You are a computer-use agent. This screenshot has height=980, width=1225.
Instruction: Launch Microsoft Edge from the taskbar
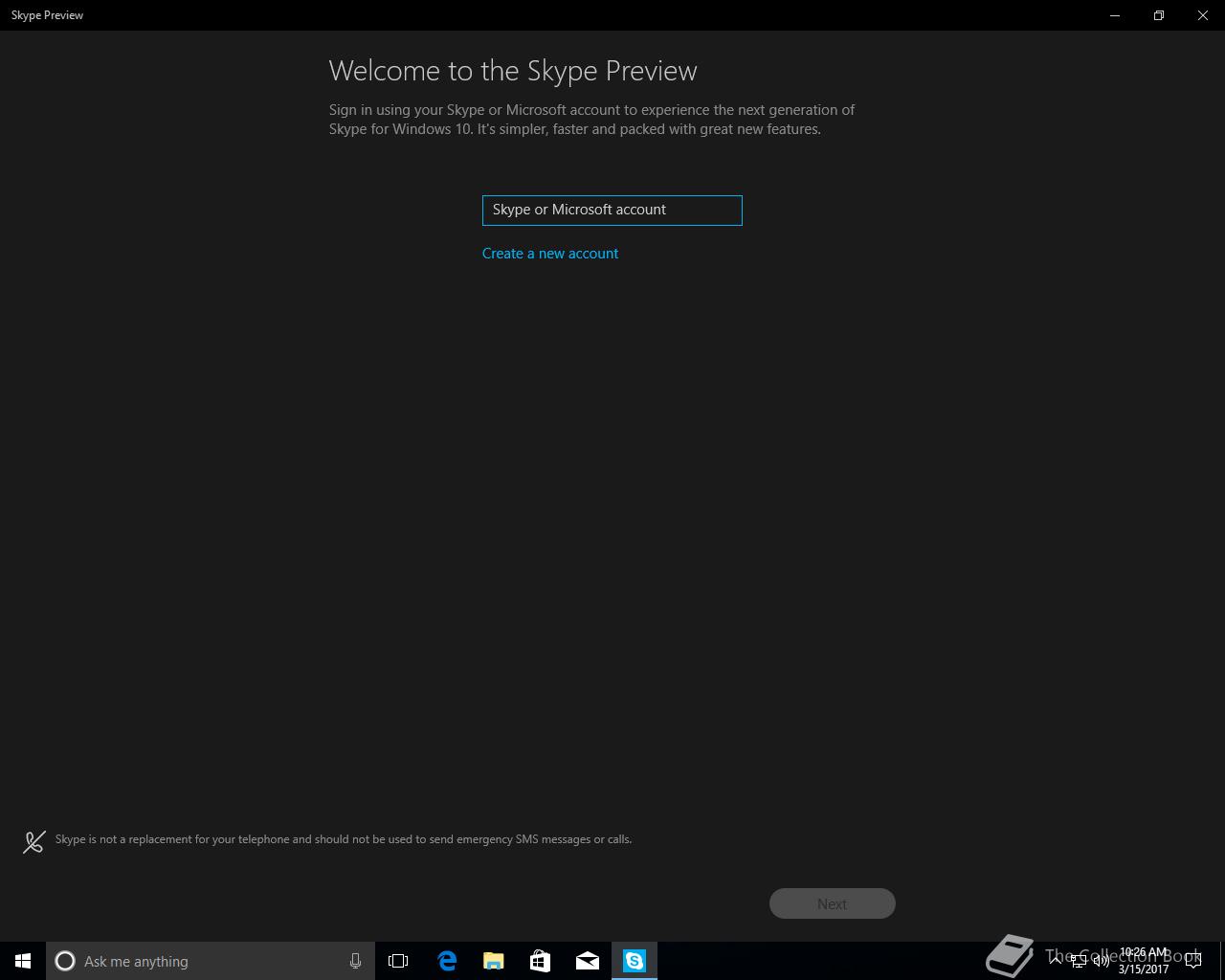446,961
